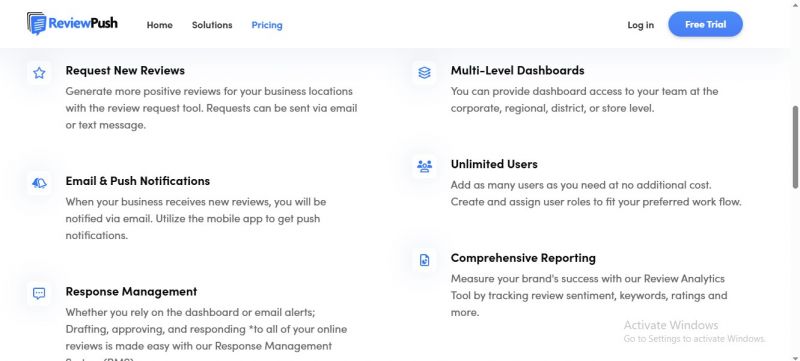Click the paragraph starting 'Add as many users'

click(596, 193)
